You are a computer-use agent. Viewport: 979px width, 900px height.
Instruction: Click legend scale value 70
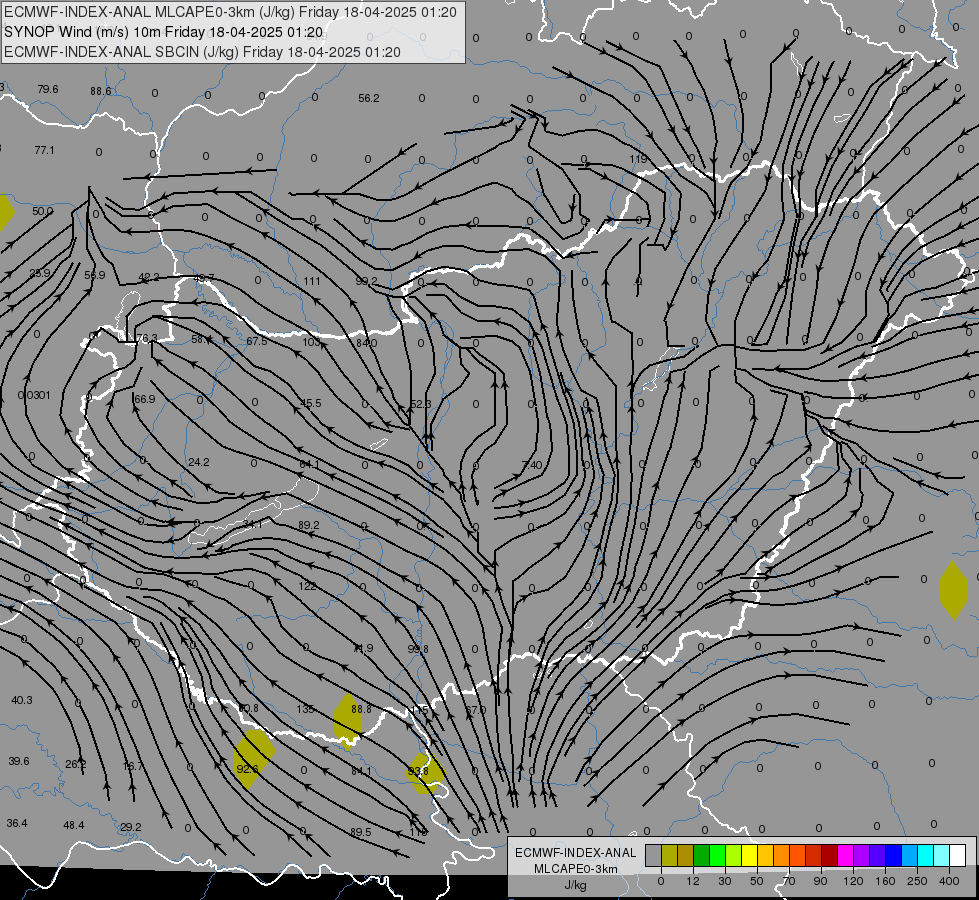(x=789, y=881)
